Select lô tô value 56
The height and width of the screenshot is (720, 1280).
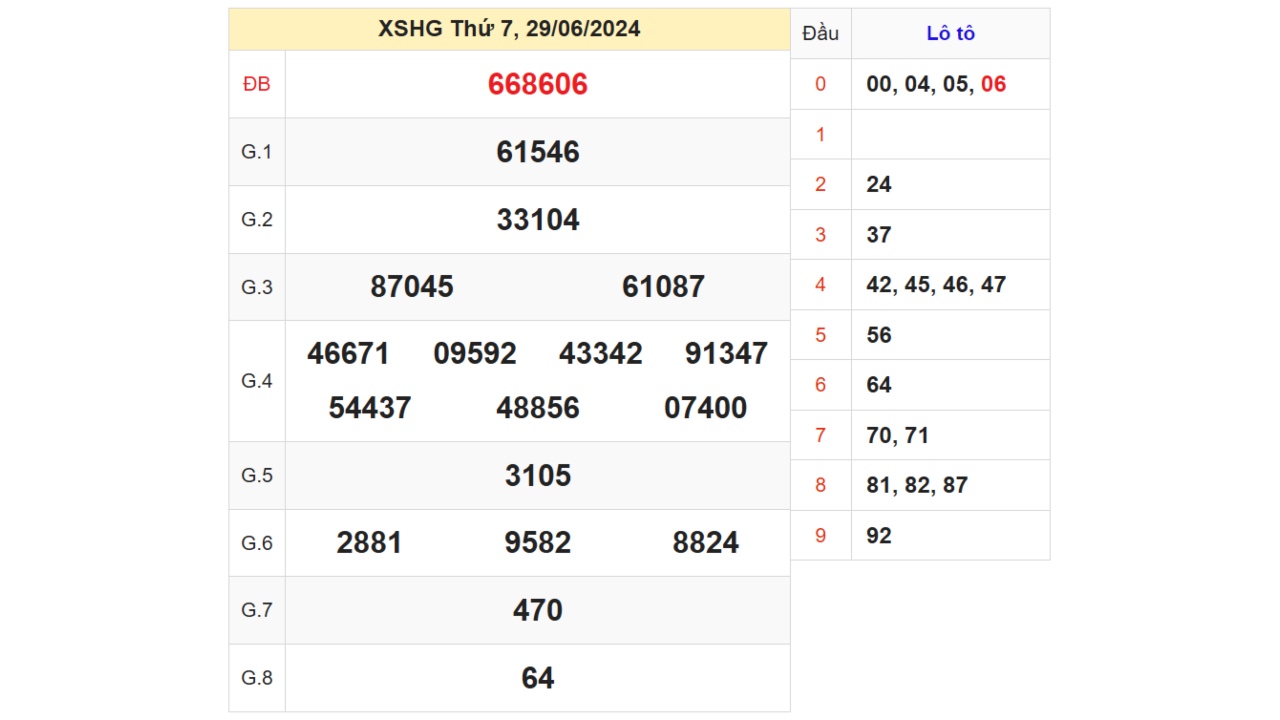pos(879,335)
